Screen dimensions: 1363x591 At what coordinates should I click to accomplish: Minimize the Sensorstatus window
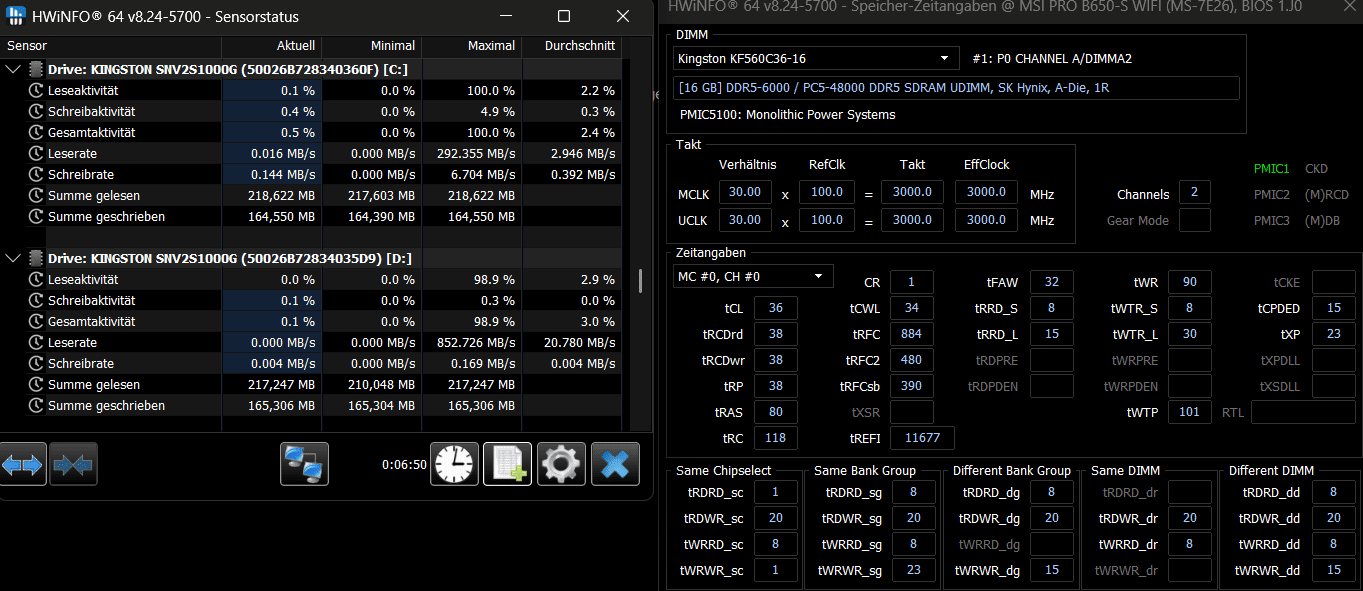[504, 16]
